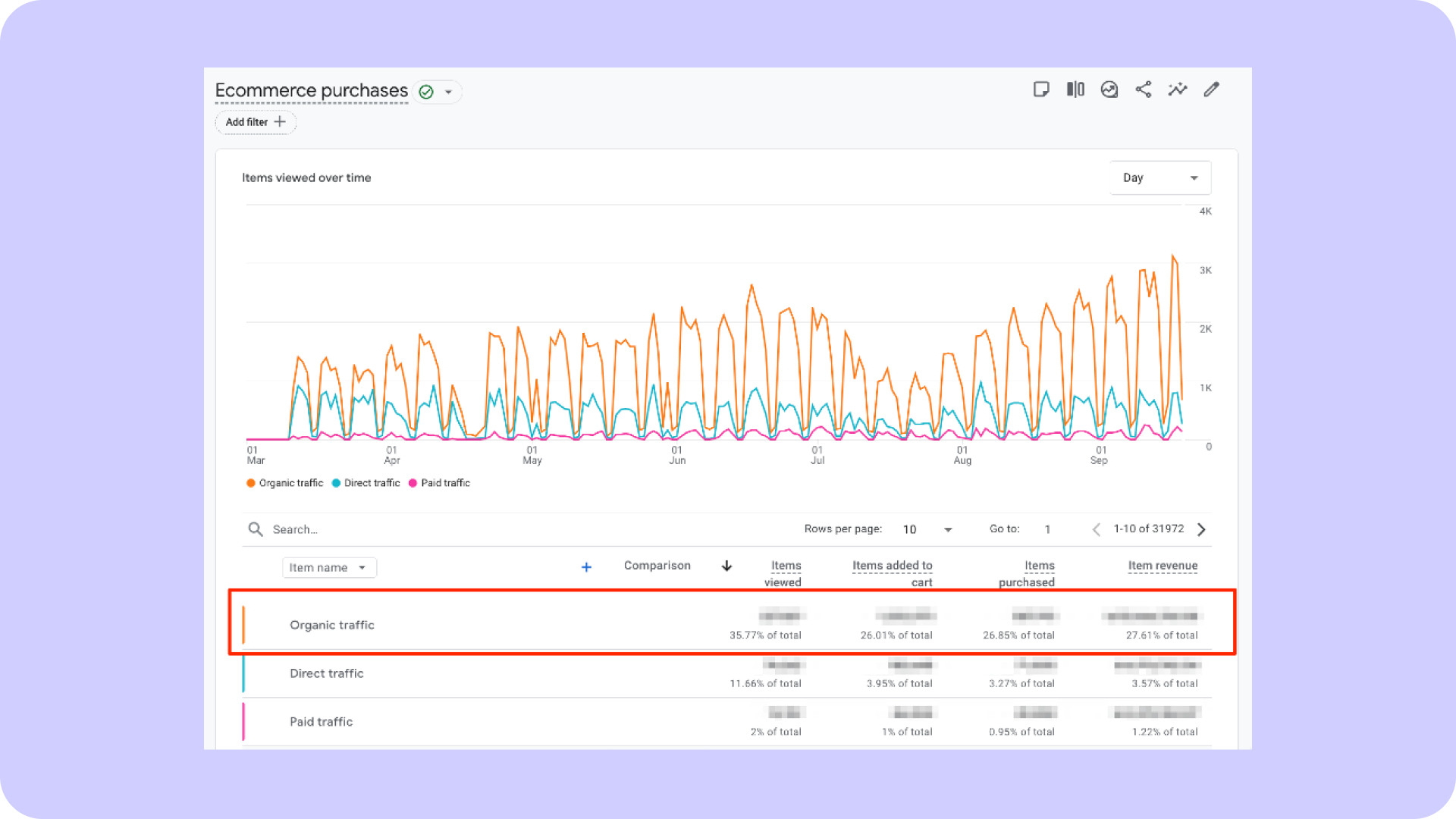The height and width of the screenshot is (819, 1456).
Task: Open the Item name dimension dropdown
Action: coord(329,567)
